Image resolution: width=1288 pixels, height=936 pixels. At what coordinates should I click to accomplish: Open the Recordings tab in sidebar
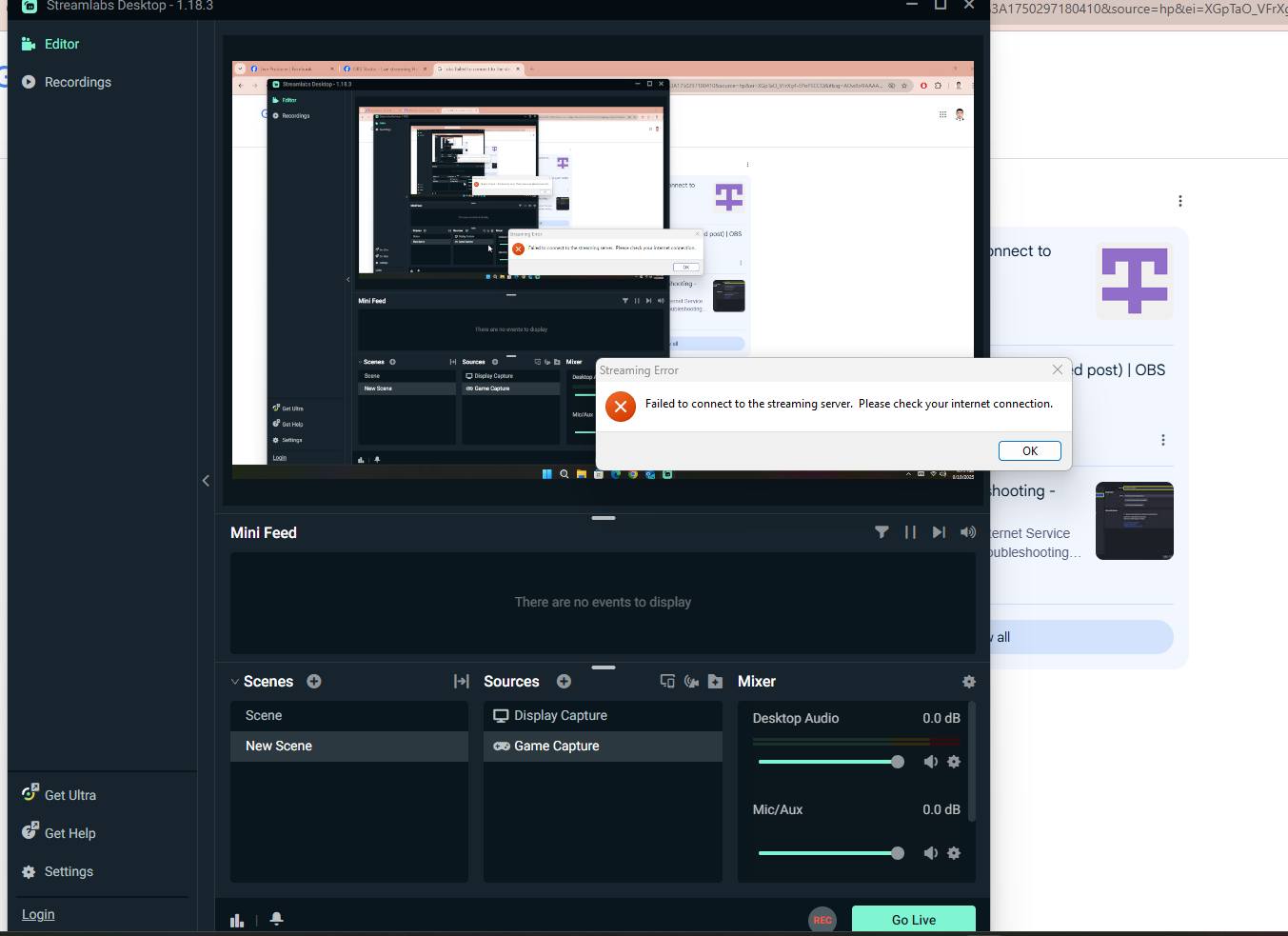click(x=77, y=82)
